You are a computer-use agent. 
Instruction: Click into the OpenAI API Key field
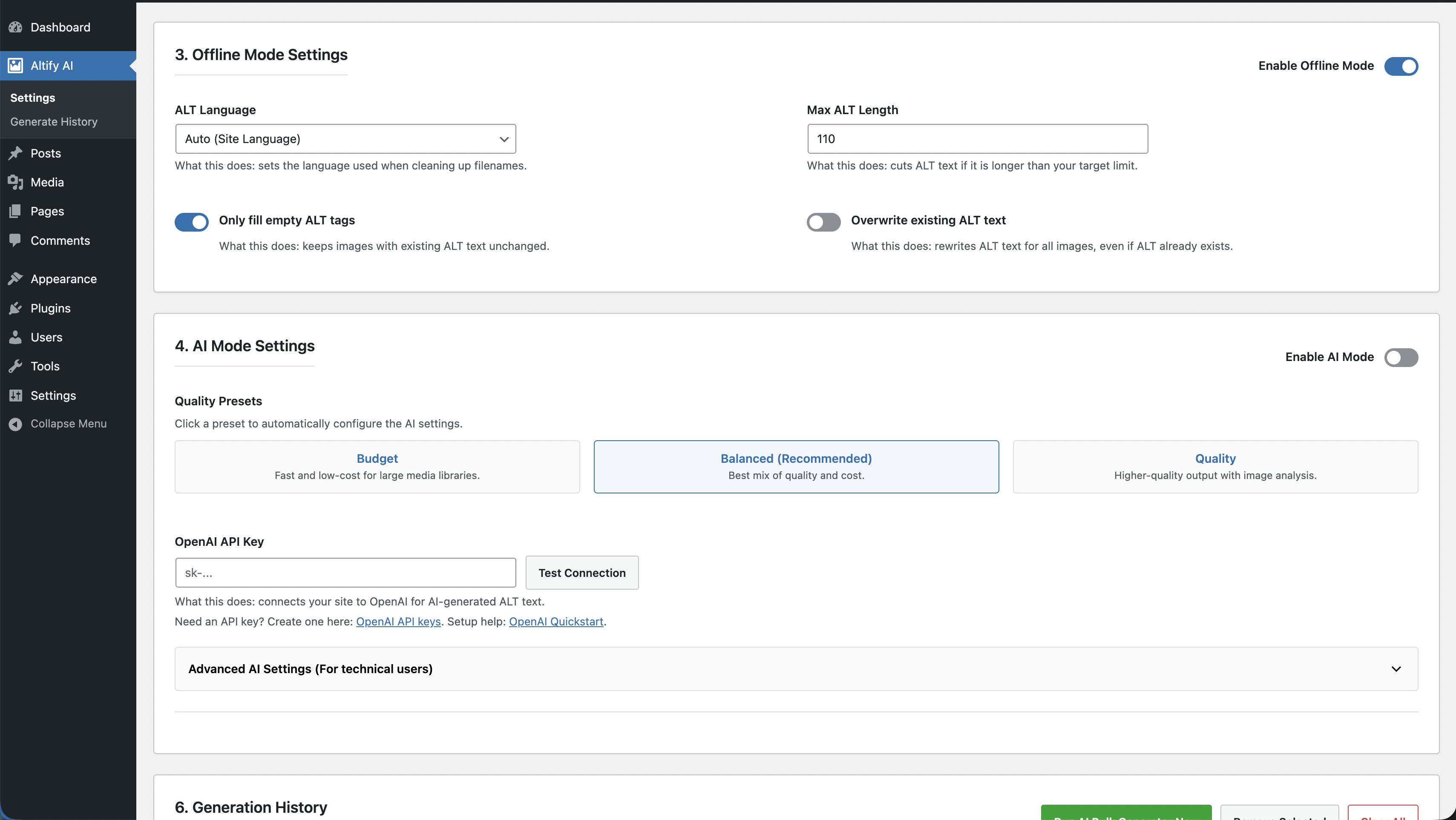345,573
